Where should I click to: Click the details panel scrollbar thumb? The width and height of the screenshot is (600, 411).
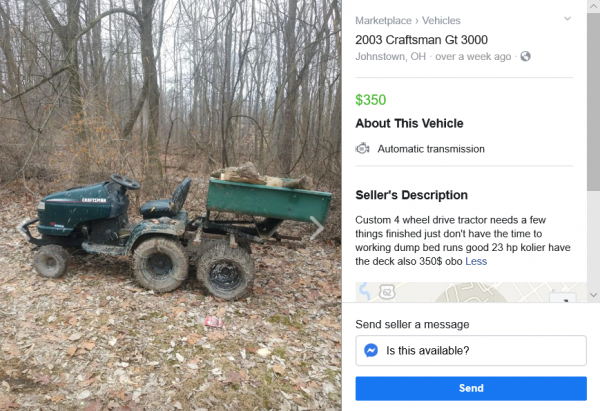(594, 100)
